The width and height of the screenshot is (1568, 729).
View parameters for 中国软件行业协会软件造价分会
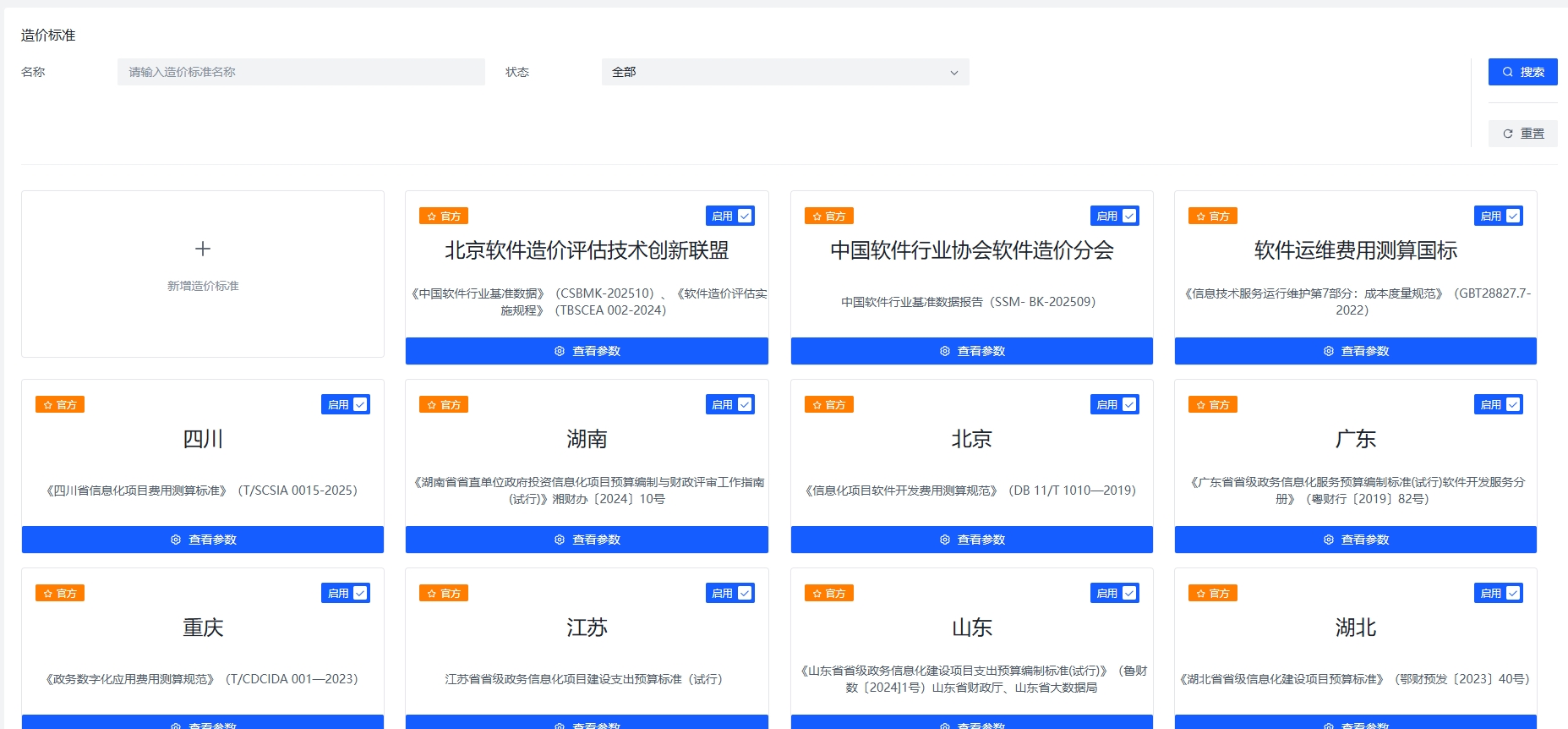[x=972, y=351]
